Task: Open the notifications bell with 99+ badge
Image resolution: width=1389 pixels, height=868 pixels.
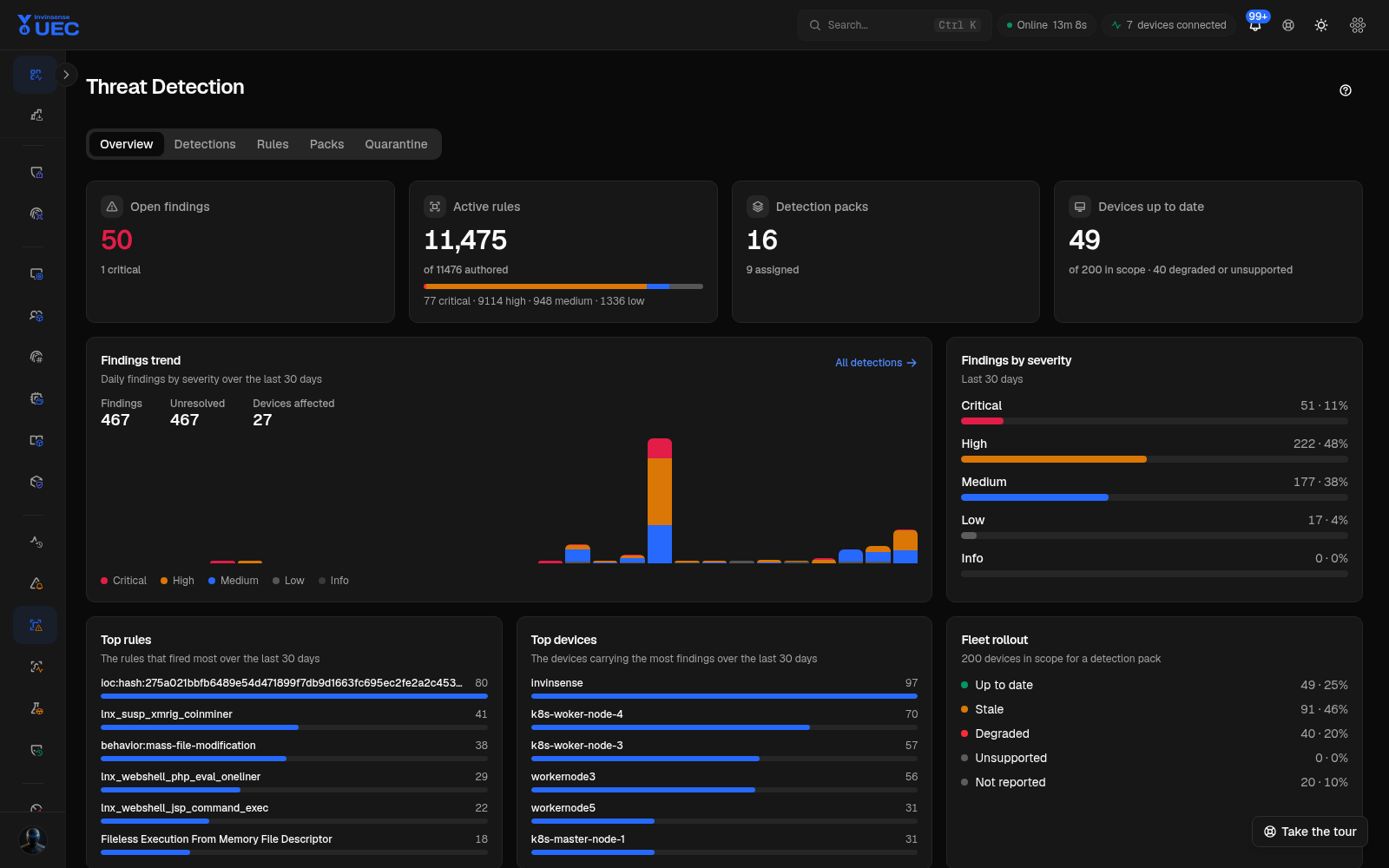Action: click(1255, 25)
